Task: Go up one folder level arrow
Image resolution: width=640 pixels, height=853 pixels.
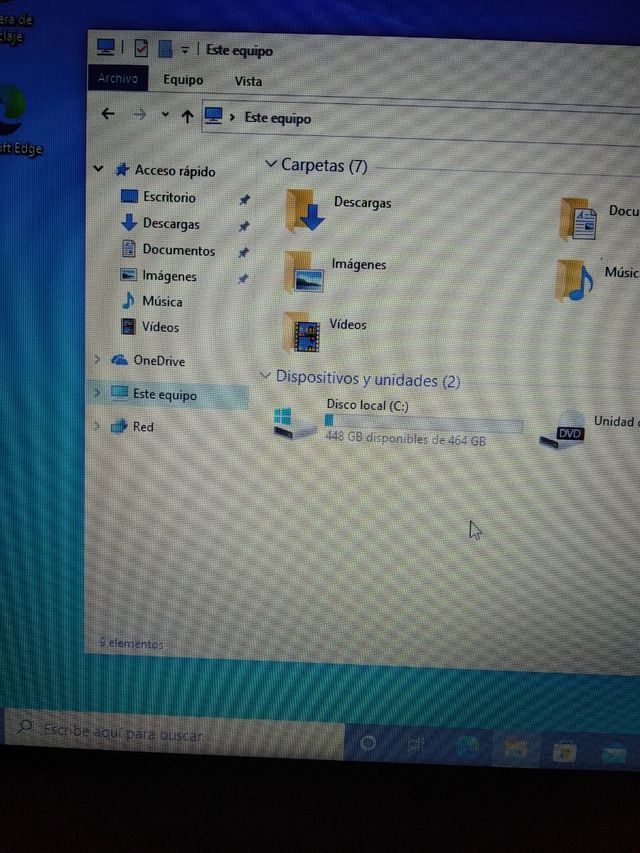Action: click(187, 116)
